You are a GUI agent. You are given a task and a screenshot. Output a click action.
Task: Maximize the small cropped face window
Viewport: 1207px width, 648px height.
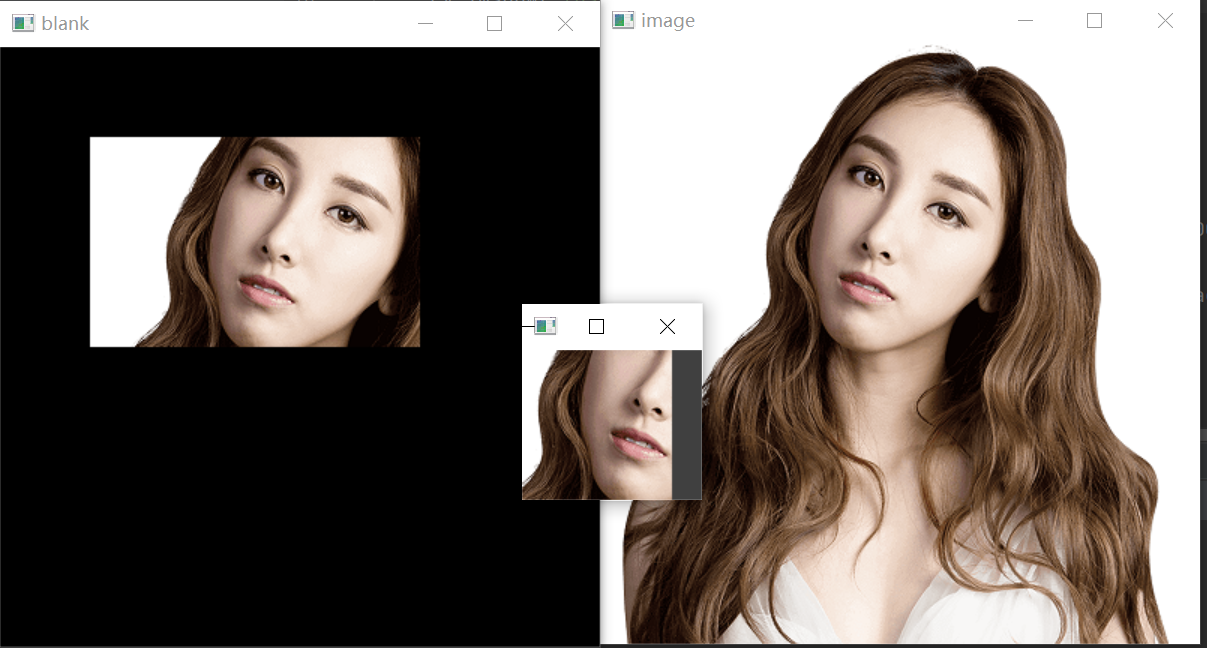coord(596,326)
